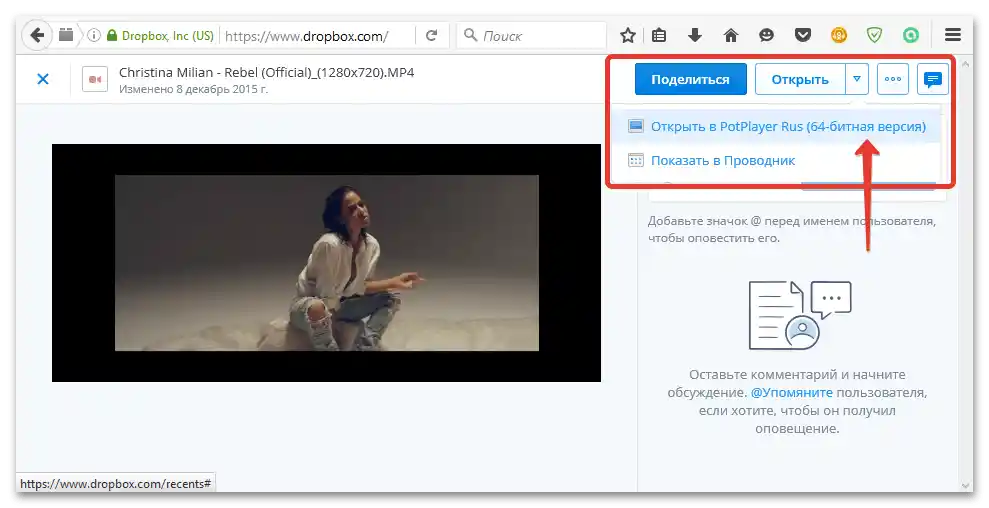Viewport: 989px width, 508px height.
Task: Click the video file type icon
Action: pyautogui.click(x=95, y=79)
